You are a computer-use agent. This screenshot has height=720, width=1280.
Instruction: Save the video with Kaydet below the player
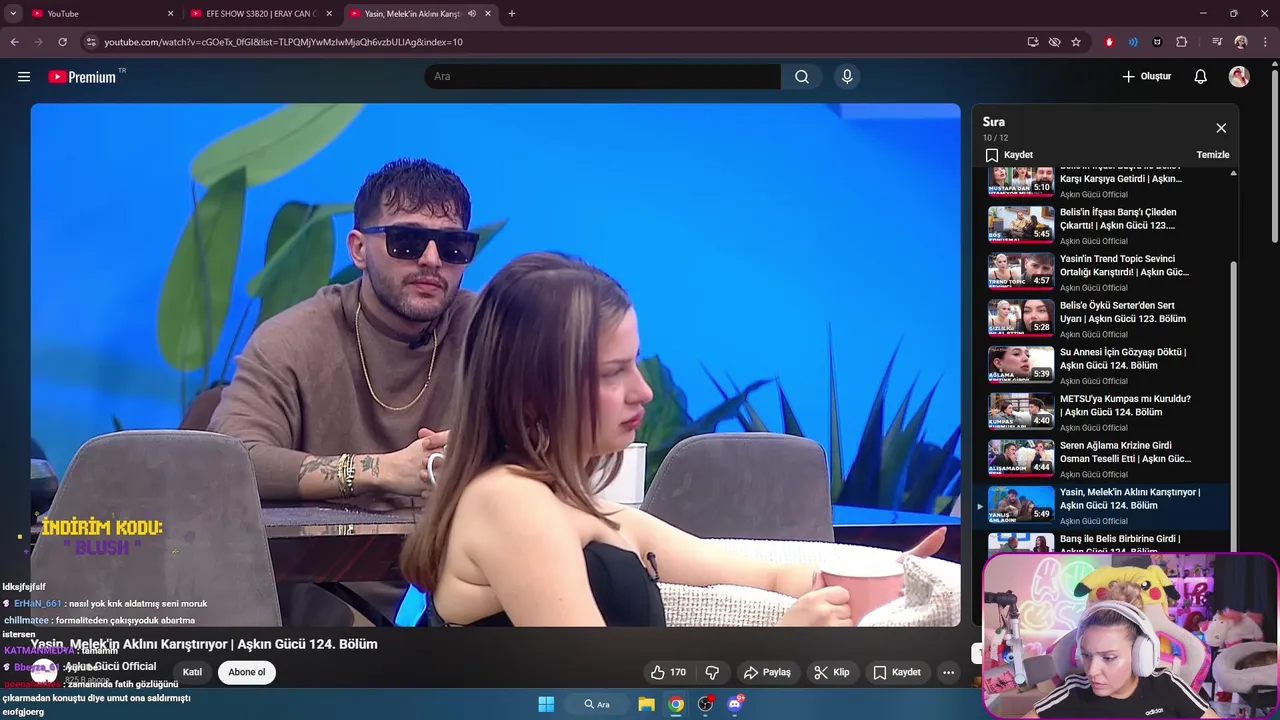click(x=897, y=672)
